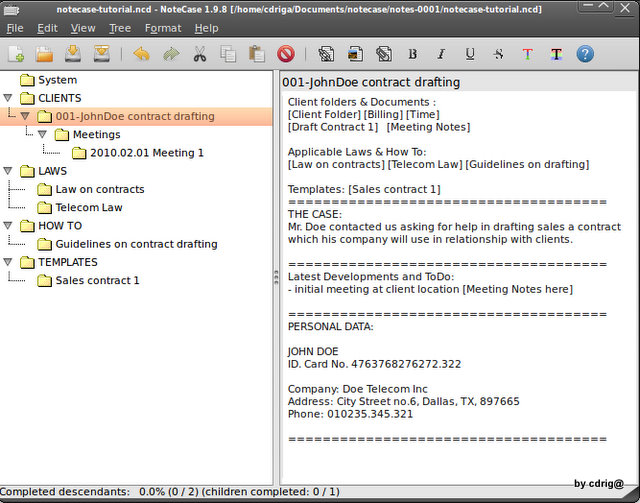640x503 pixels.
Task: Select the LAWS node
Action: click(52, 171)
